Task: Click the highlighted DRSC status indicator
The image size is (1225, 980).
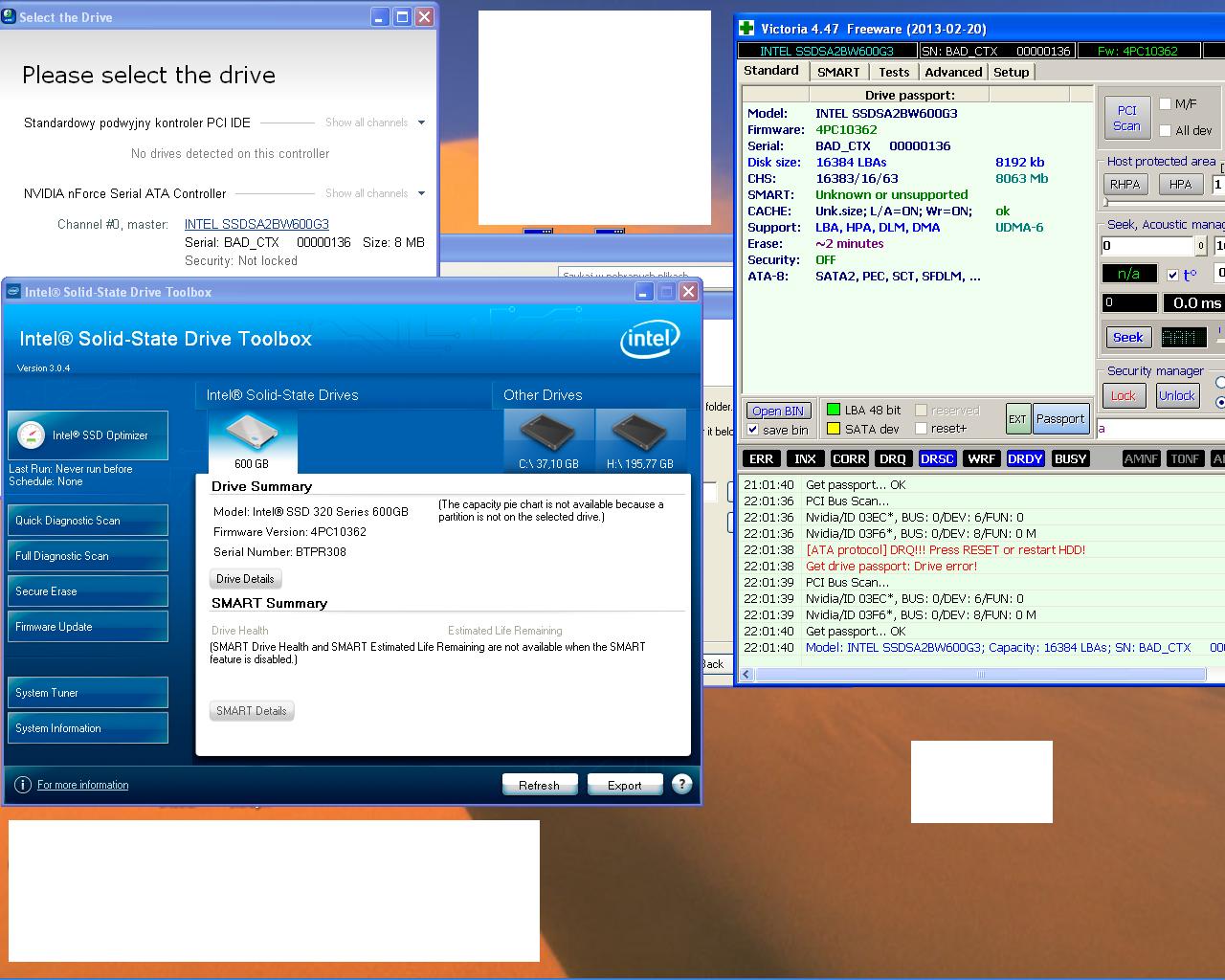Action: 937,459
